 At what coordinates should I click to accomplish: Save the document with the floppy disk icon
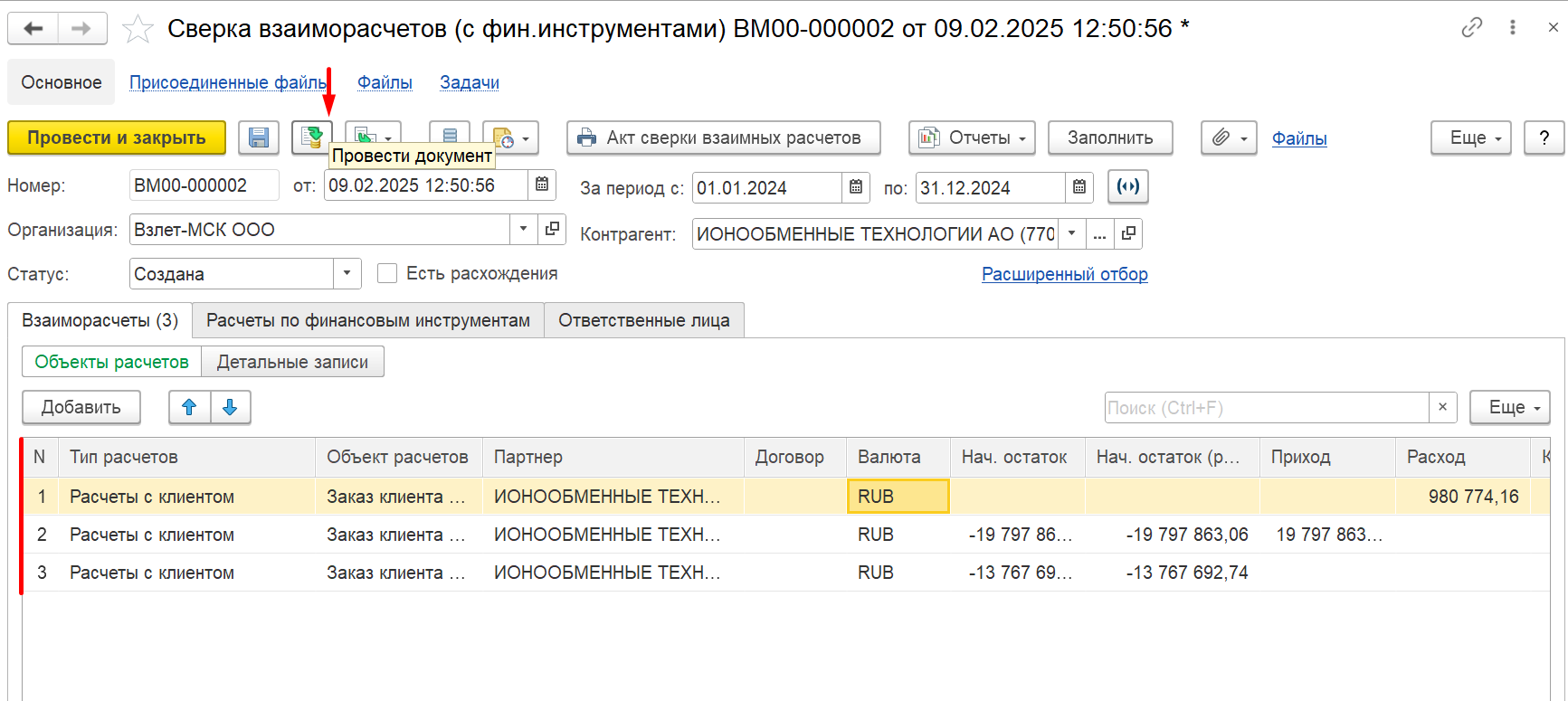259,137
